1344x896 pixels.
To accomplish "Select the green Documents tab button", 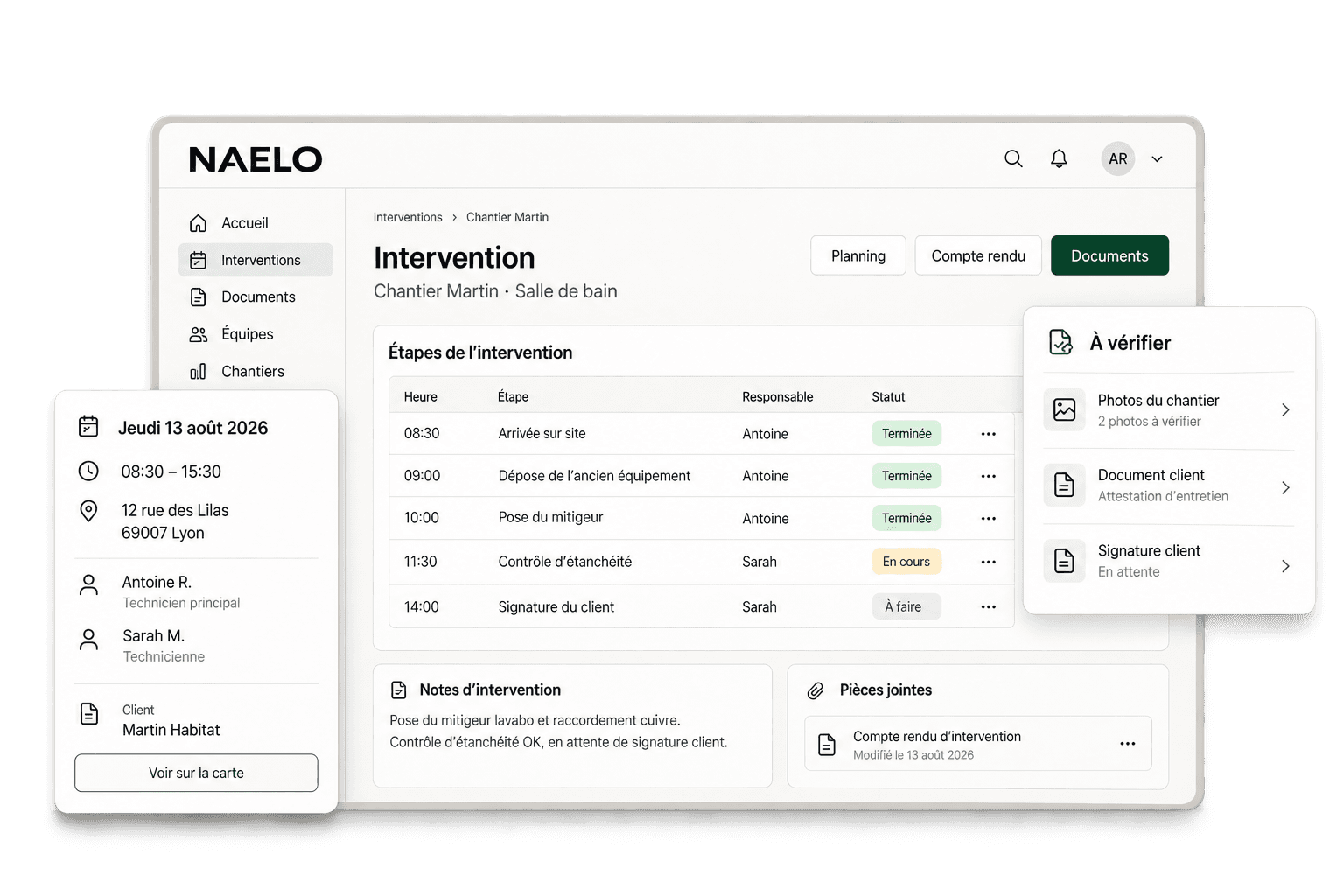I will [x=1109, y=255].
